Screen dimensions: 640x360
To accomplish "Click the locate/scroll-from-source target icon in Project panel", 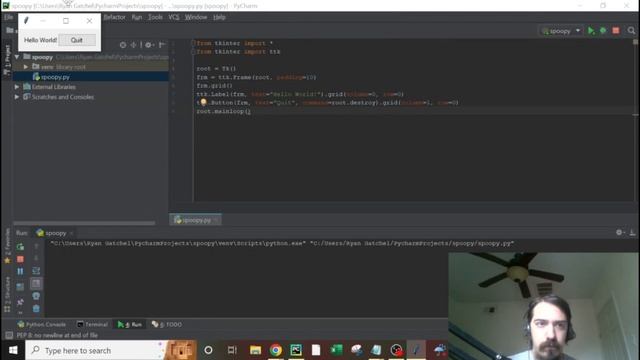I will pyautogui.click(x=123, y=45).
